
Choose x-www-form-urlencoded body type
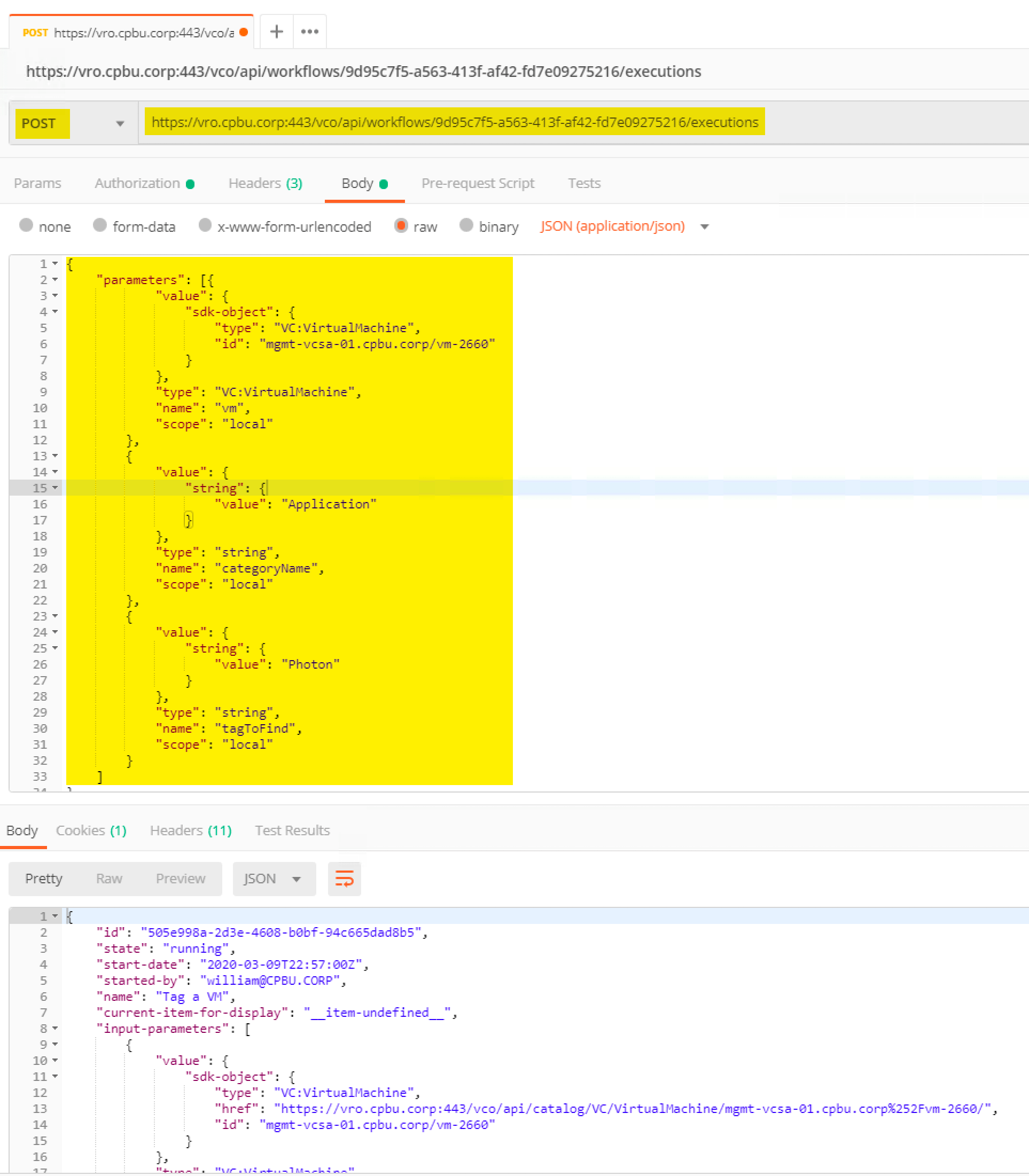point(205,225)
